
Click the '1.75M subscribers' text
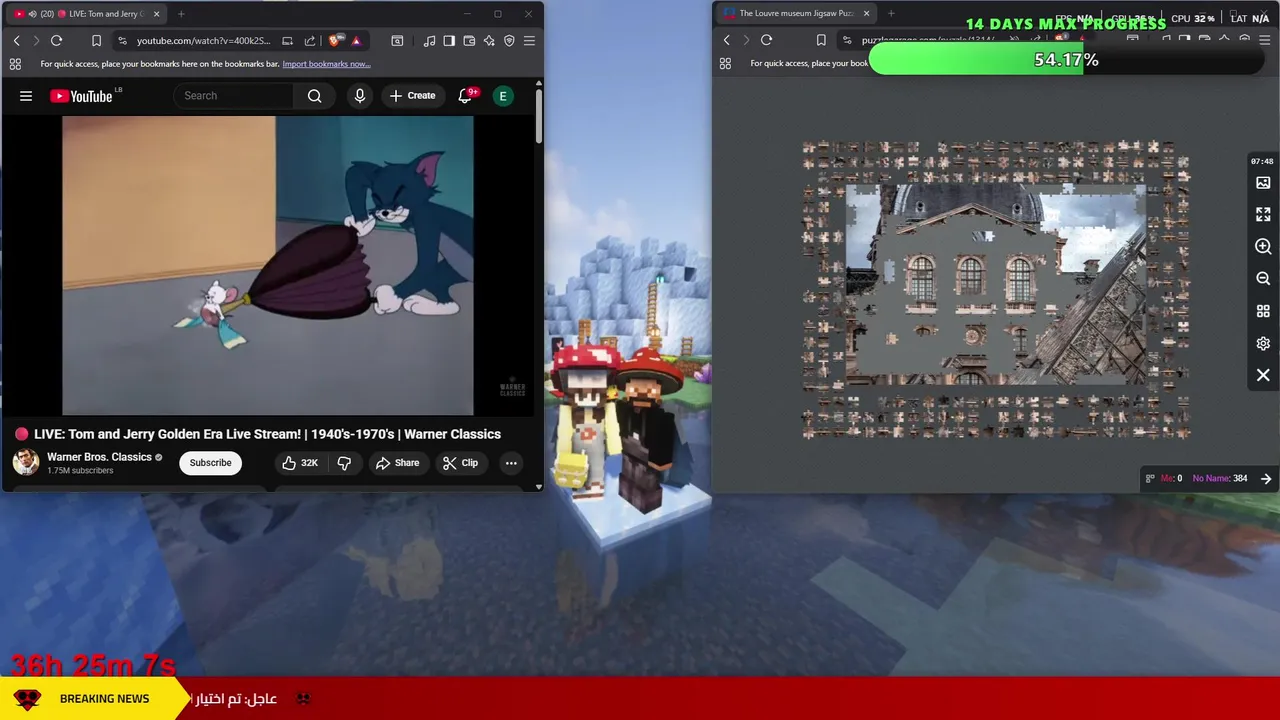pos(80,471)
